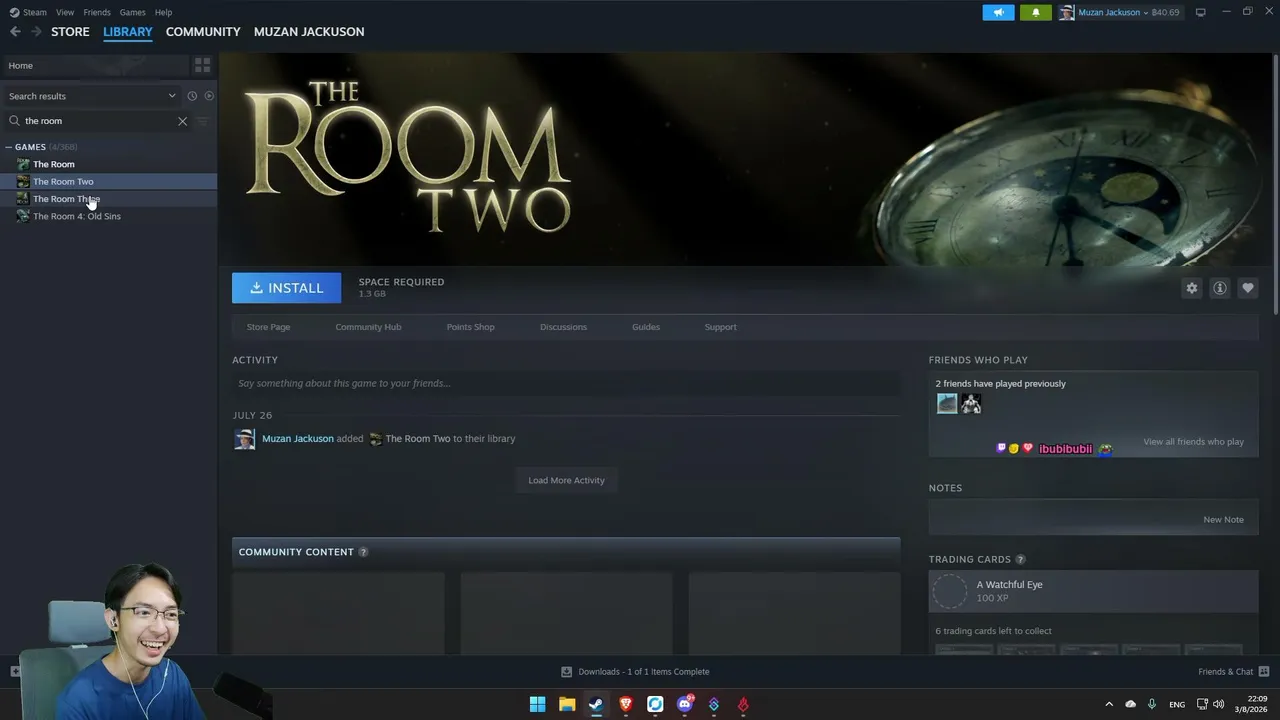The height and width of the screenshot is (720, 1280).
Task: Sort results by recent activity clock icon
Action: tap(192, 96)
